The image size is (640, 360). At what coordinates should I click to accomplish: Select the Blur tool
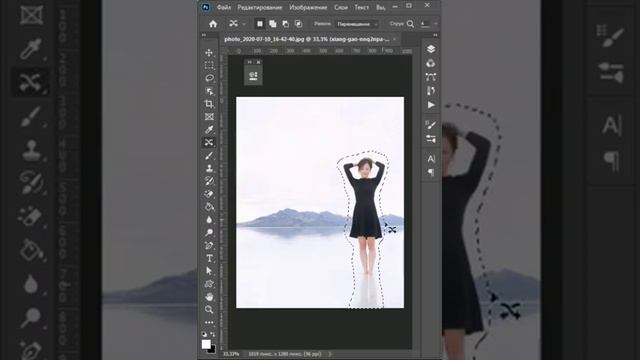(209, 220)
